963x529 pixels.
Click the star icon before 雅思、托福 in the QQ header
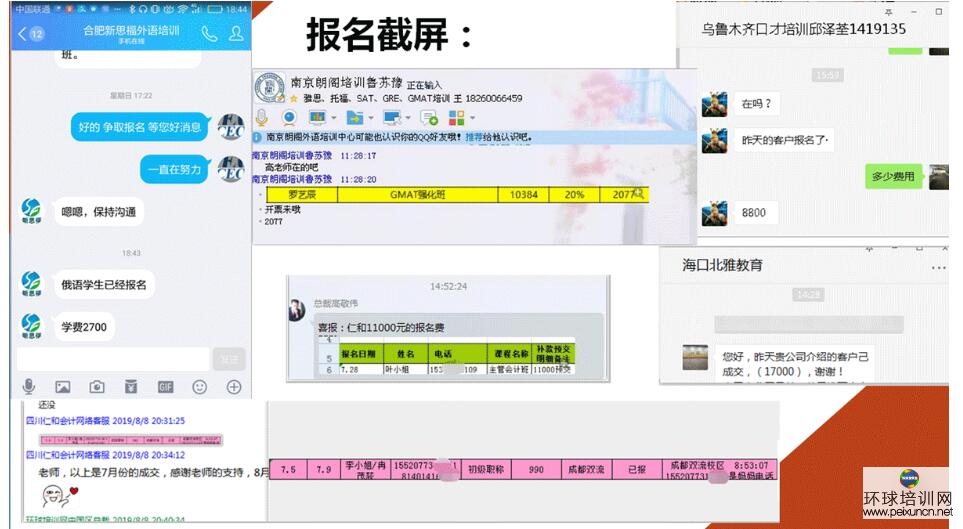point(294,98)
